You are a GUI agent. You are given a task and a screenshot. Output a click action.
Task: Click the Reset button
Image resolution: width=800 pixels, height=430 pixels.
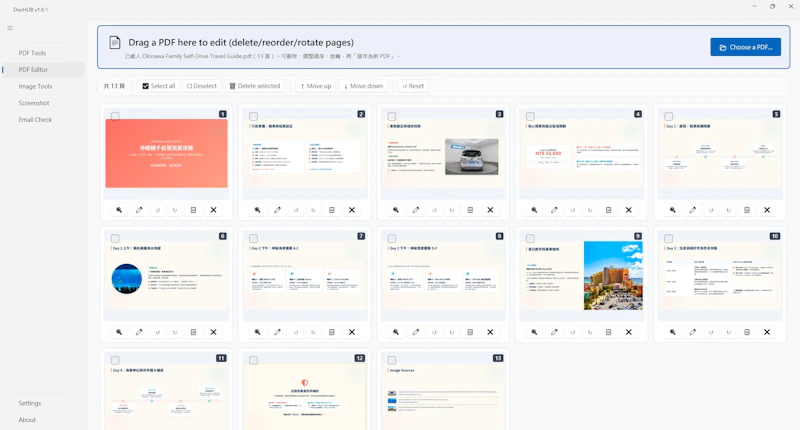click(413, 86)
